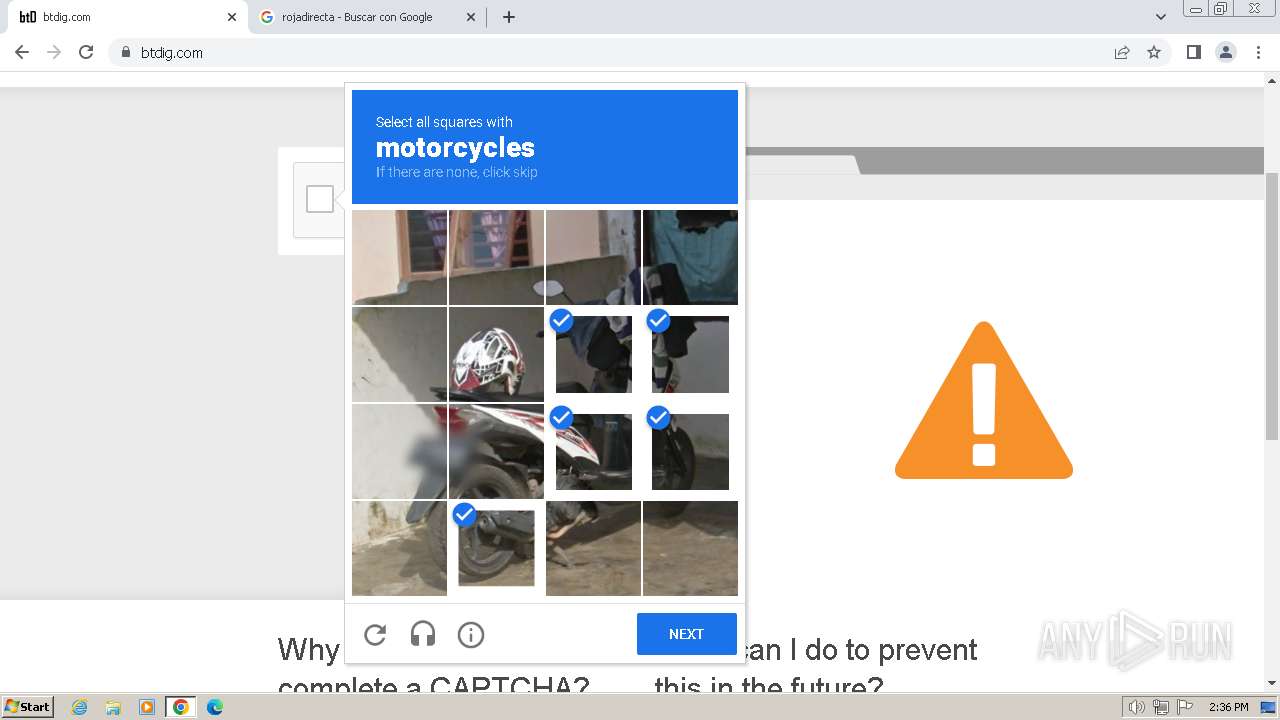Viewport: 1280px width, 720px height.
Task: Click the taskbar clock showing 2:36 PM
Action: pos(1228,707)
